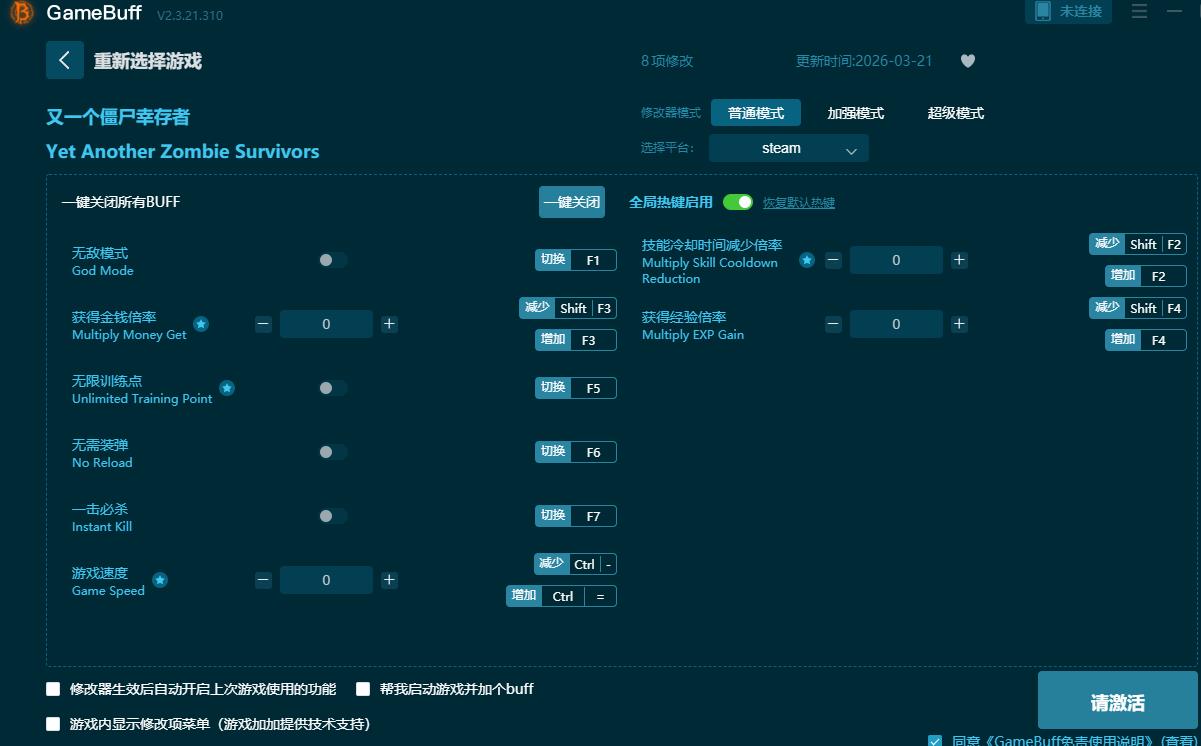Click star badge next to Game Speed

point(160,580)
